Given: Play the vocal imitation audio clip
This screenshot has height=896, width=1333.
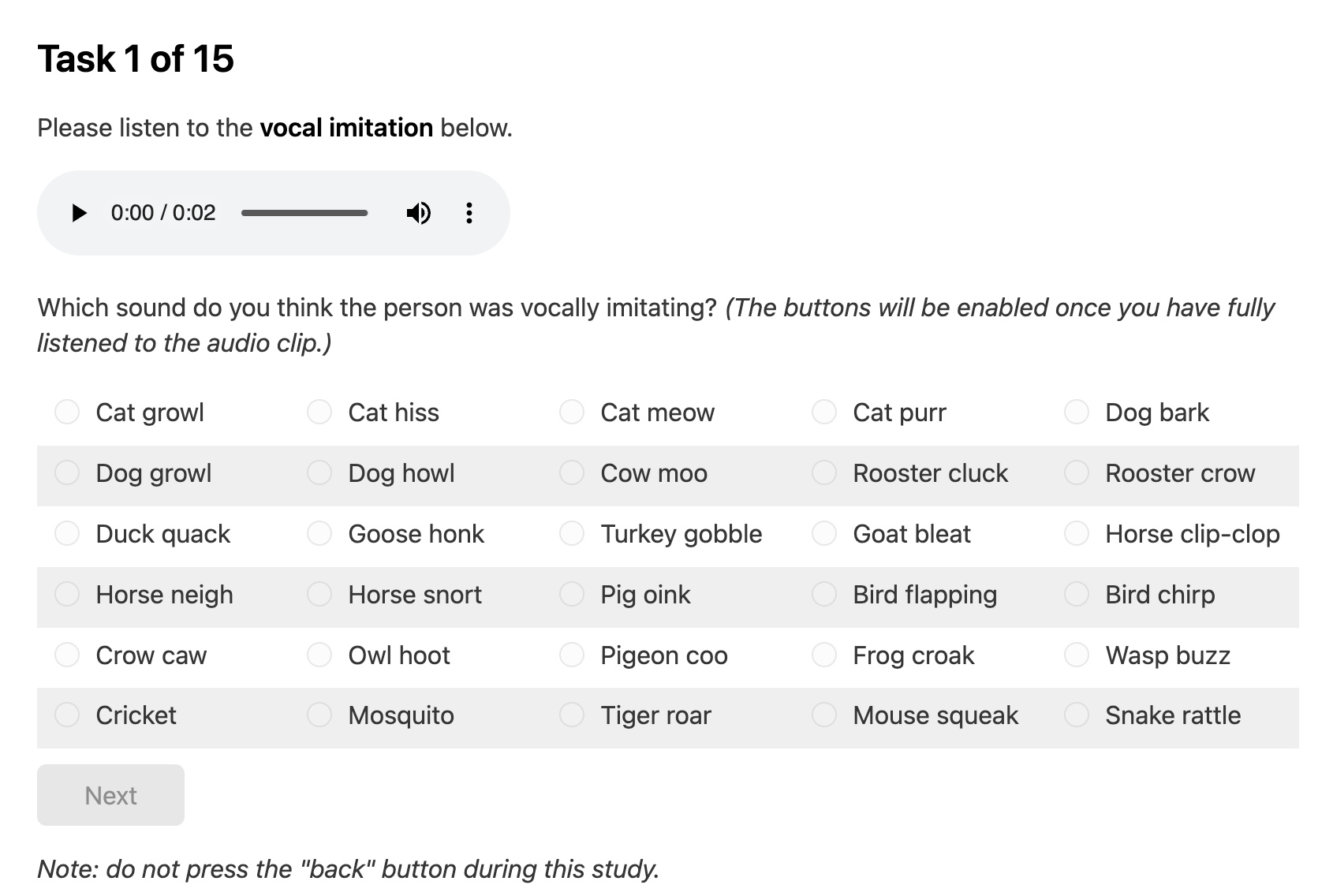Looking at the screenshot, I should click(x=79, y=213).
